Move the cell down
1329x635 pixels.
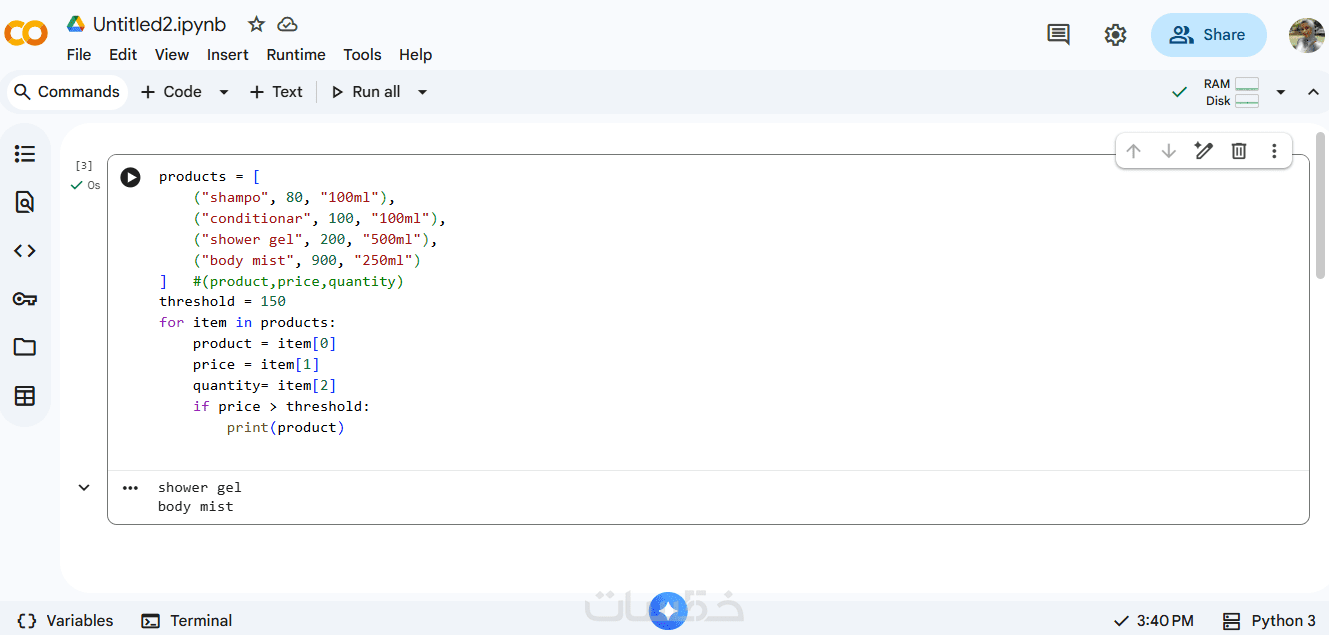pos(1168,151)
